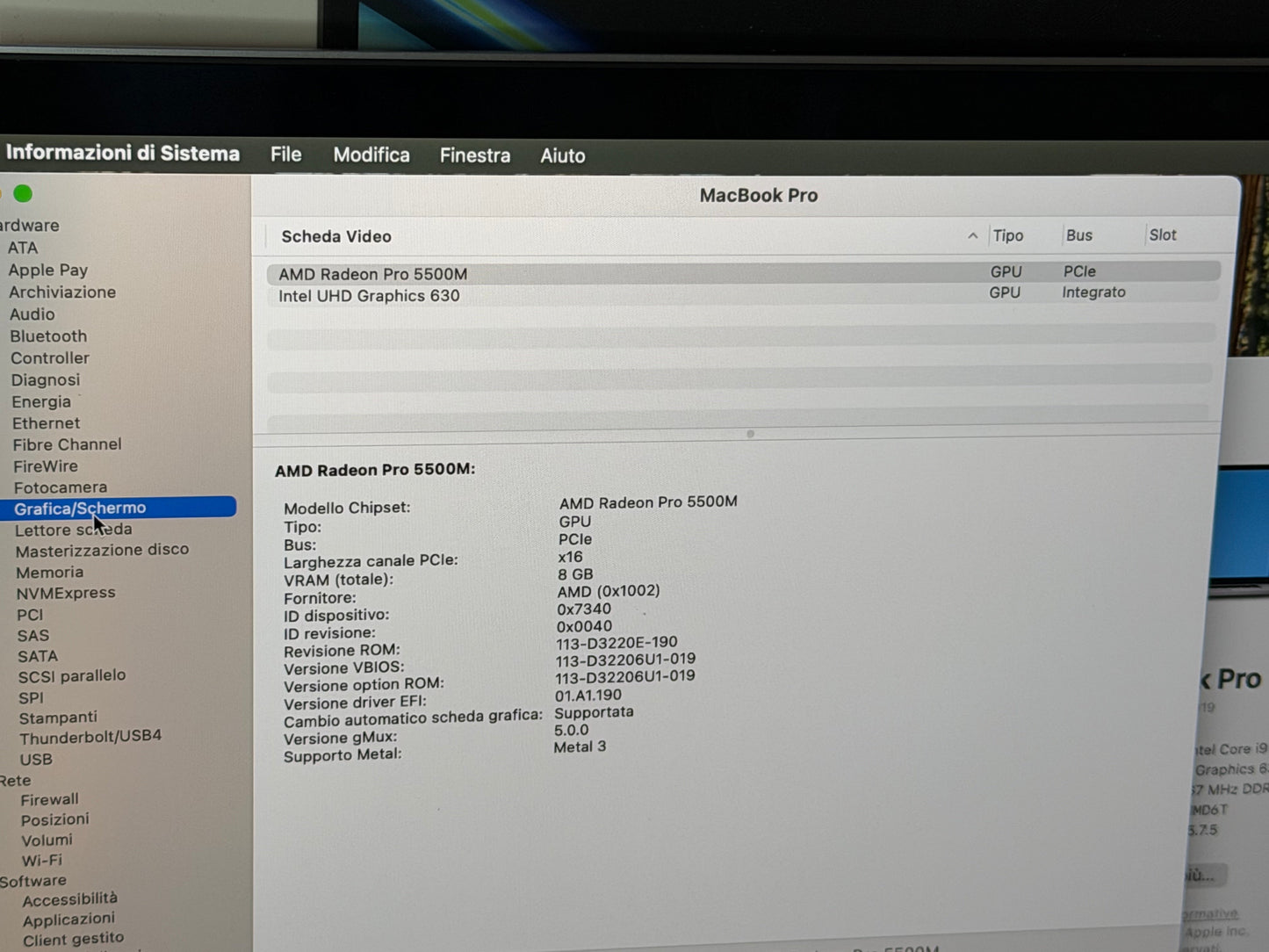Sort by the Bus column header
The width and height of the screenshot is (1269, 952).
click(x=1079, y=235)
